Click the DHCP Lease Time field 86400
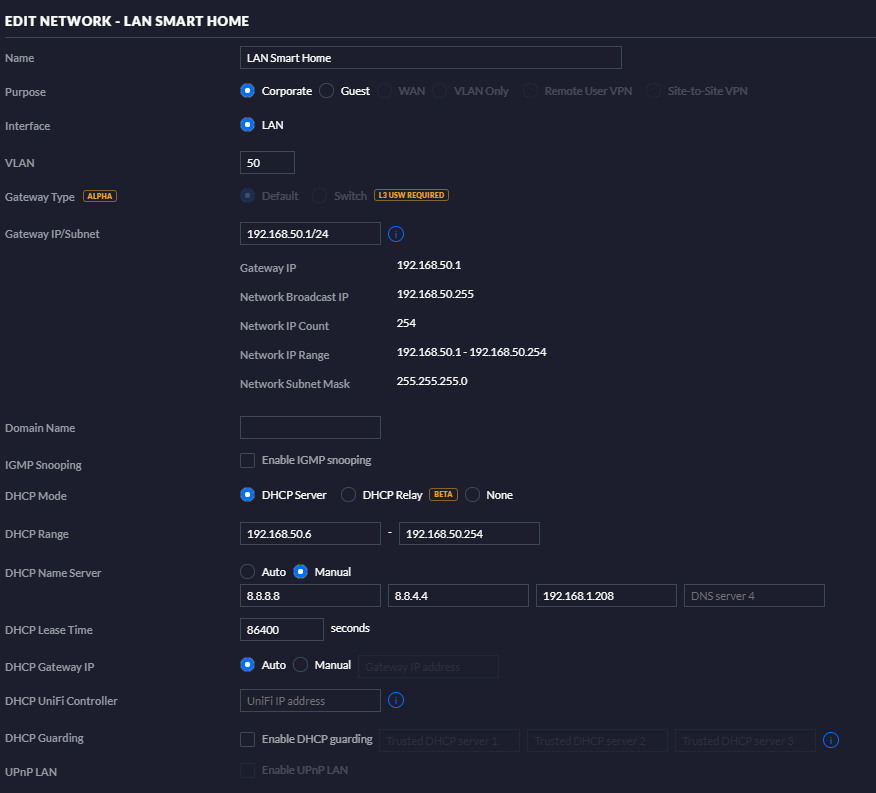 (282, 629)
